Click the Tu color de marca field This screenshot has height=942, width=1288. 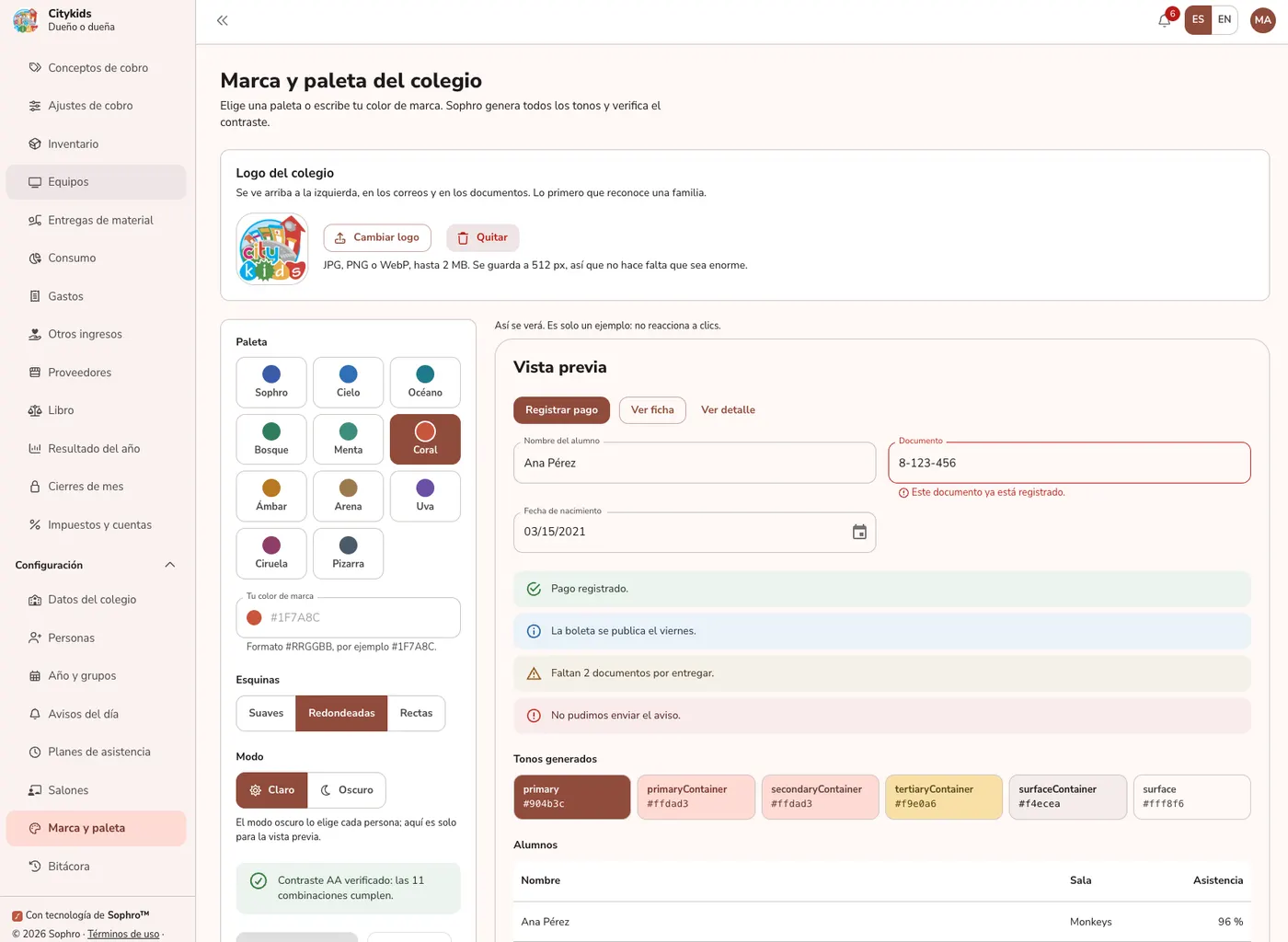349,618
